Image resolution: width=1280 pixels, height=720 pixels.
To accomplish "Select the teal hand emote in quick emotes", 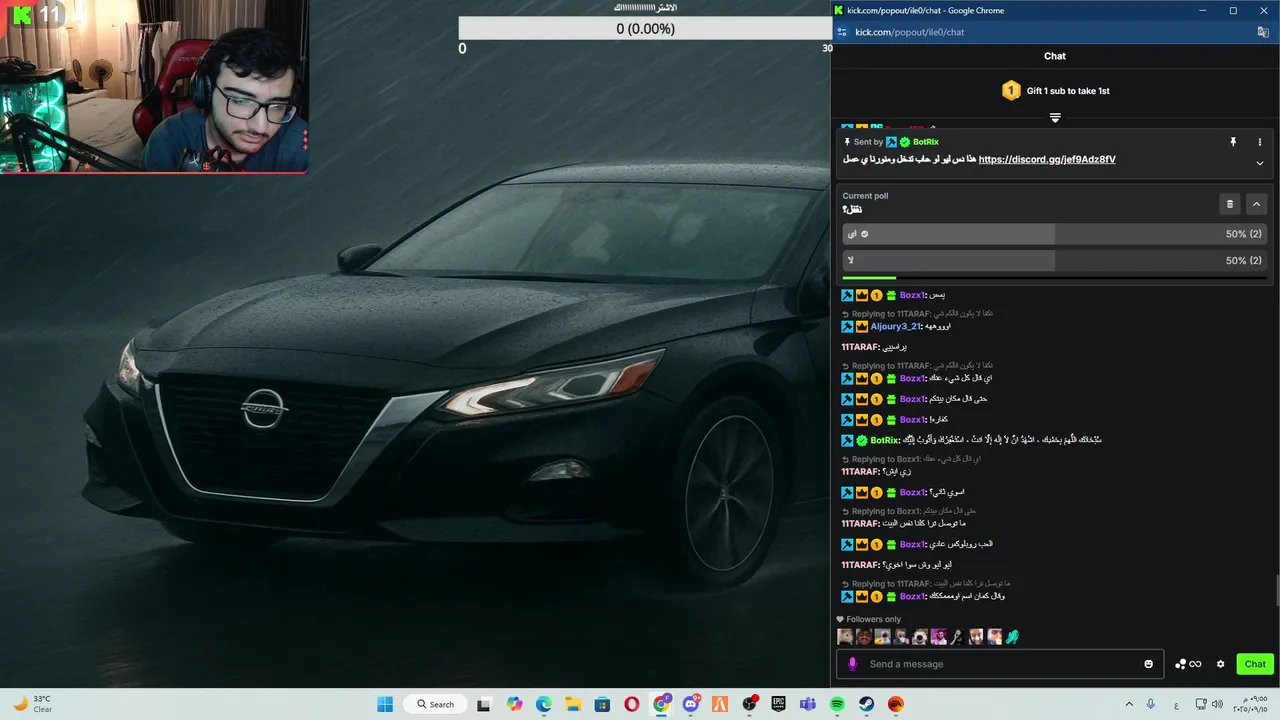I will coord(1012,637).
